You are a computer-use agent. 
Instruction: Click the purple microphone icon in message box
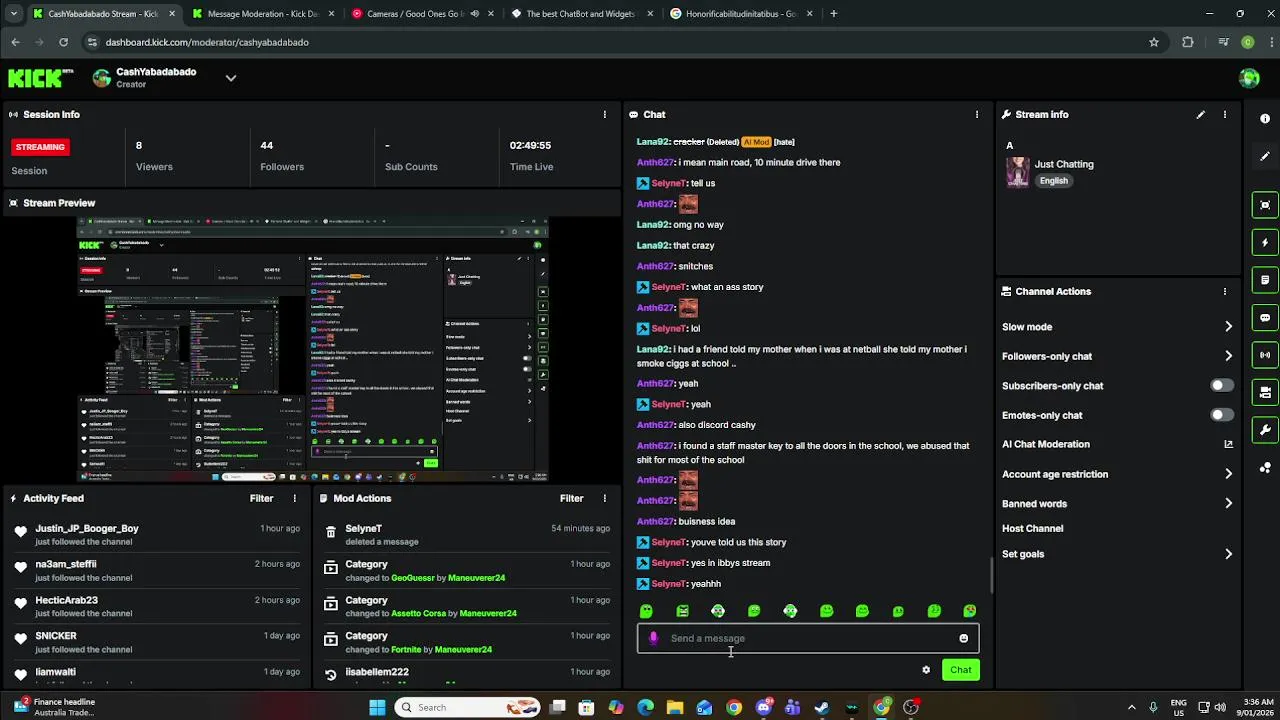(x=653, y=638)
